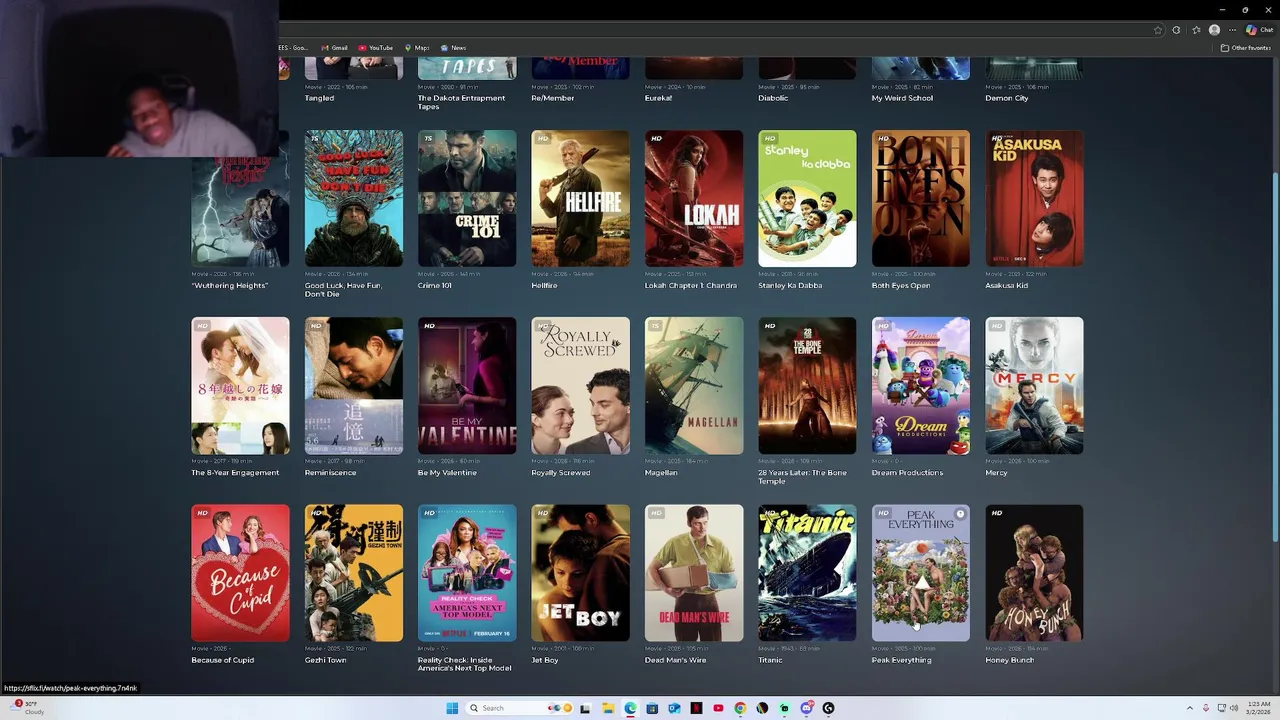
Task: Open the Royally Screwed poster
Action: (x=580, y=386)
